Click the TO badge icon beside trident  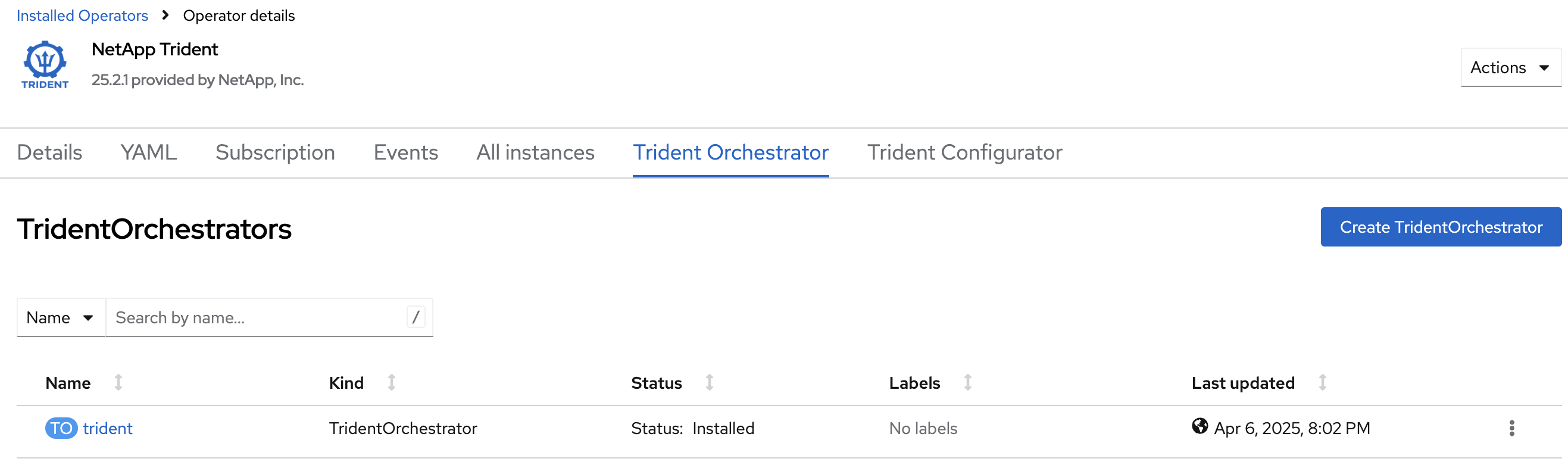pos(61,429)
